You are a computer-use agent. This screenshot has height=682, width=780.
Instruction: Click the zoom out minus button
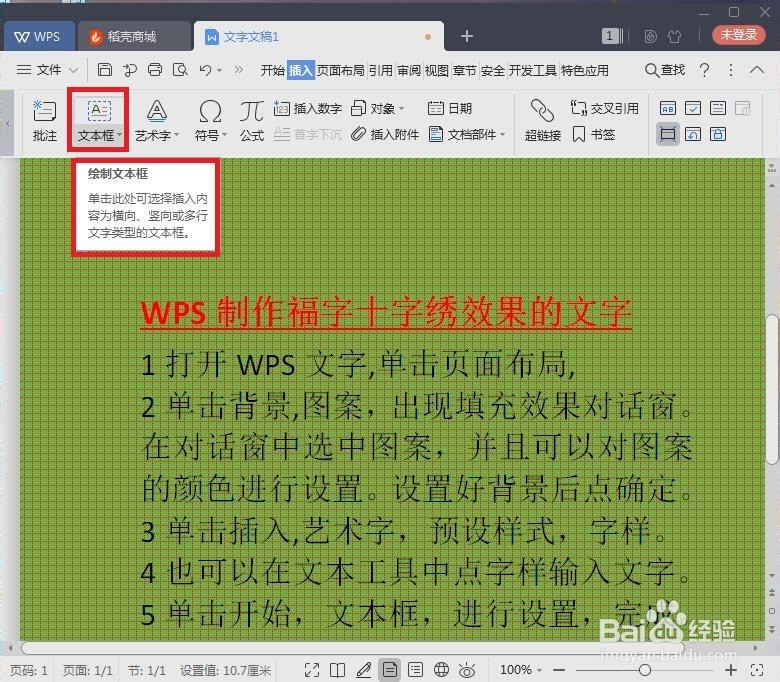coord(559,670)
